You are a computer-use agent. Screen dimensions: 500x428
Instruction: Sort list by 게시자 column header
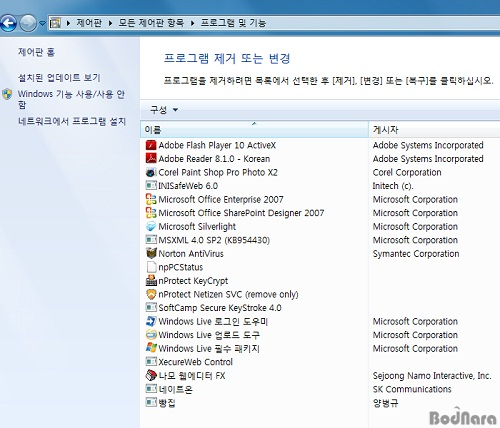(x=434, y=129)
